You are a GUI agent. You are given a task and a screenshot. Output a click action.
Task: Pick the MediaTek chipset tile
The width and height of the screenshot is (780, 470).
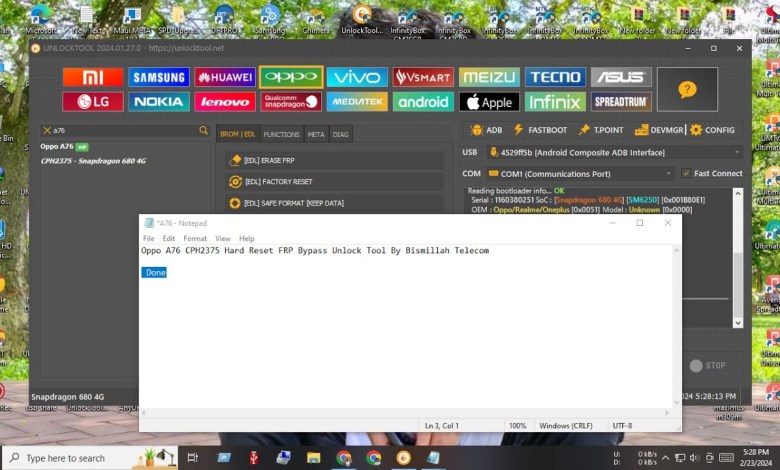click(356, 101)
